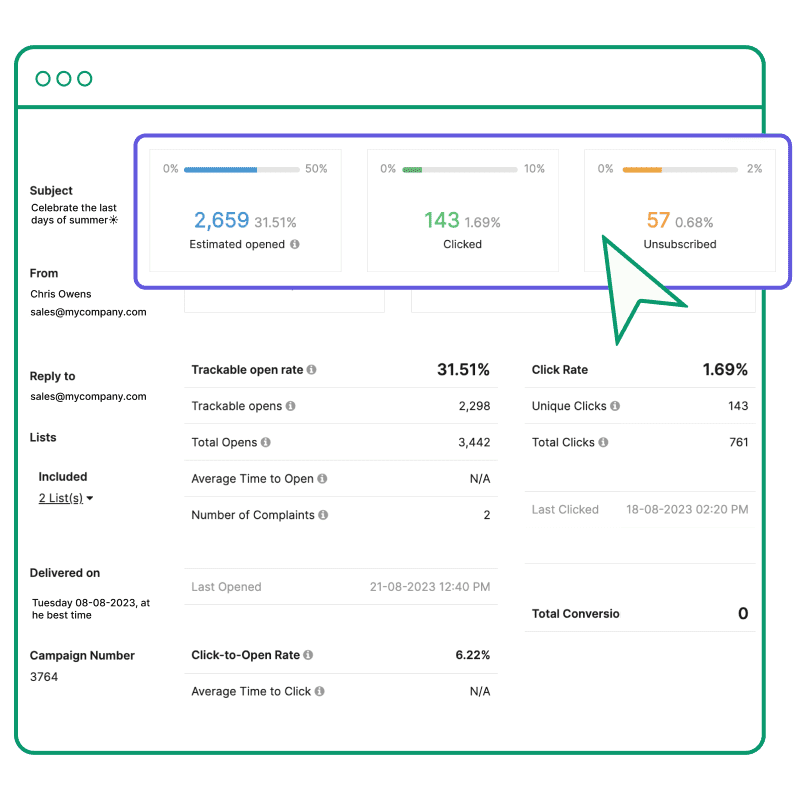Screen dimensions: 801x800
Task: Click the Click-to-Open Rate info icon
Action: [x=308, y=655]
